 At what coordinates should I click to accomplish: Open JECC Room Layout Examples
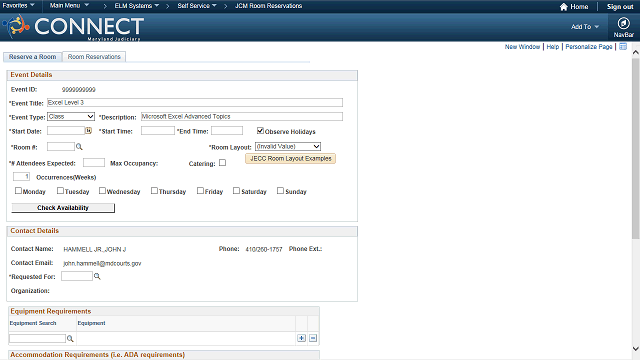[x=291, y=158]
